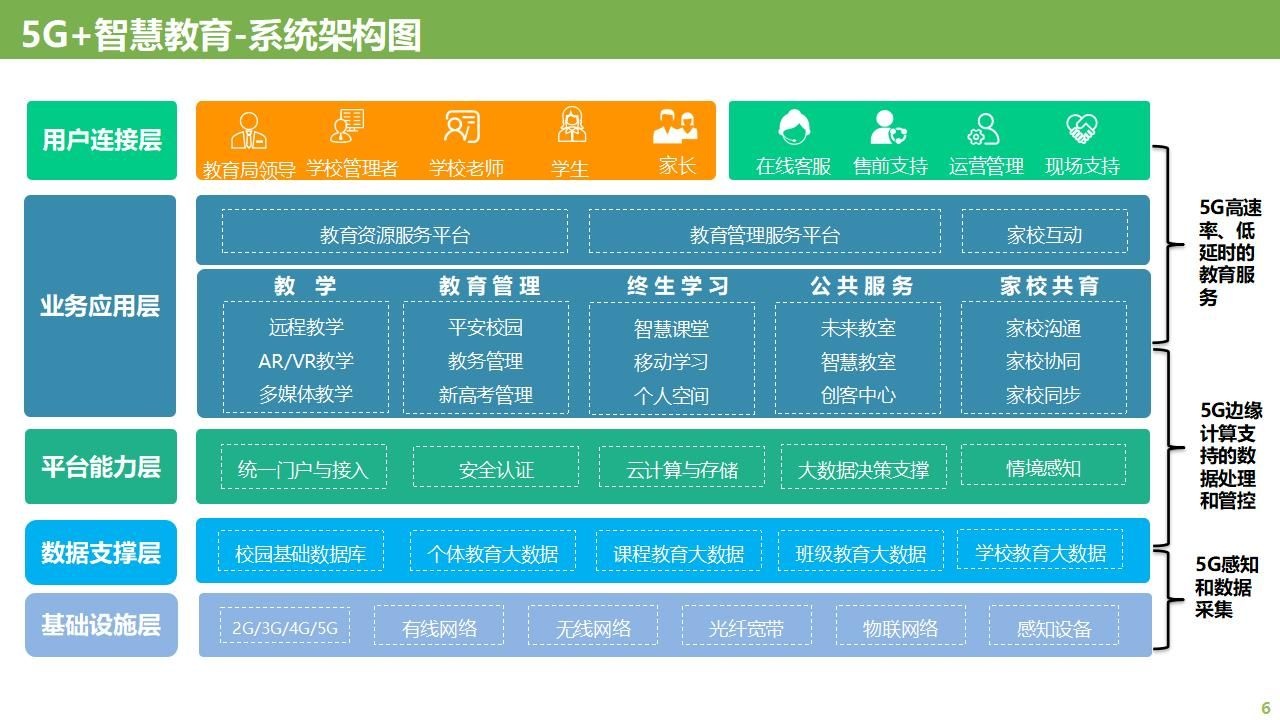Select the 光纤宽带 box

coord(747,626)
